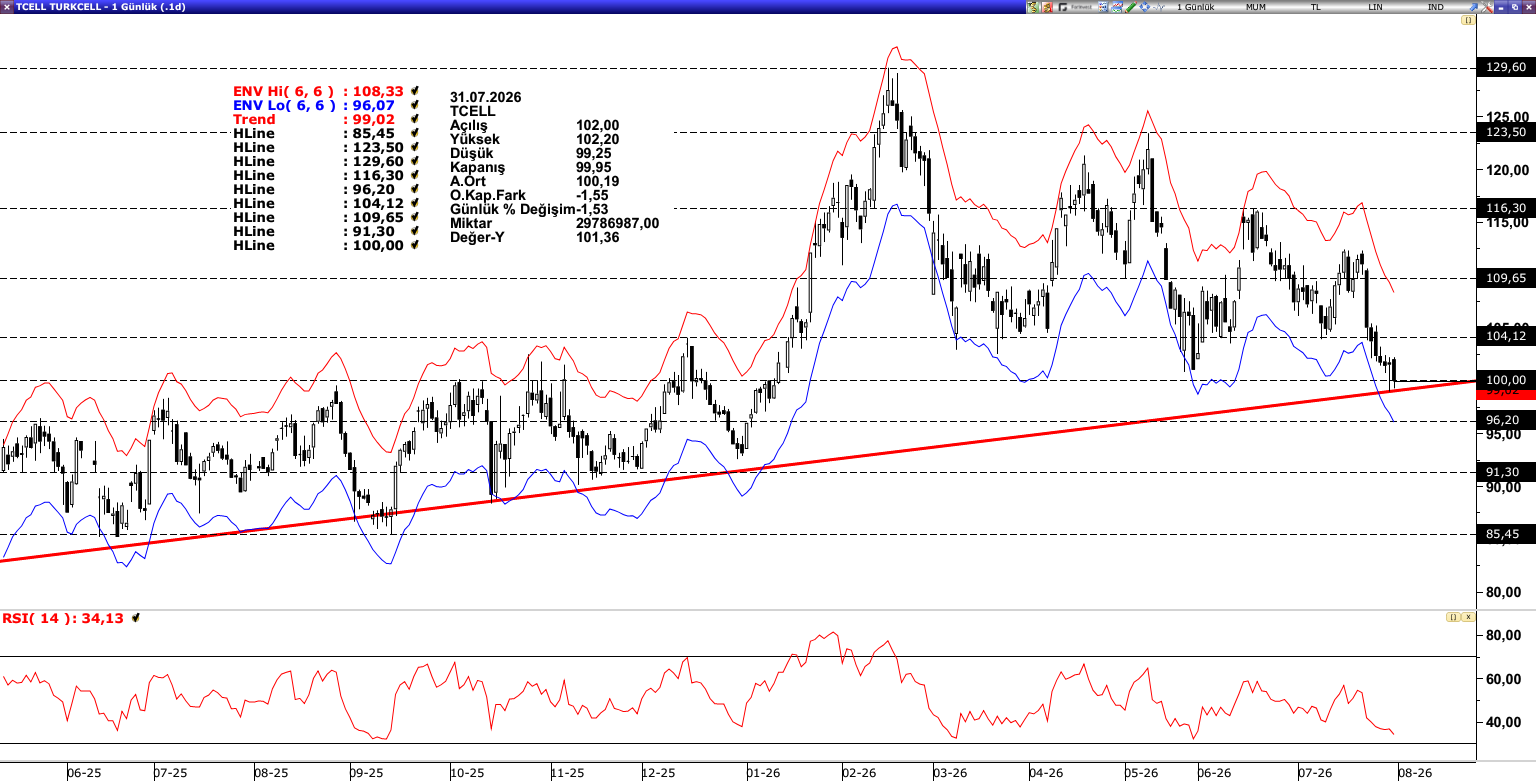Click the 'Kapanış' value 99,95
This screenshot has width=1536, height=781.
coord(594,167)
